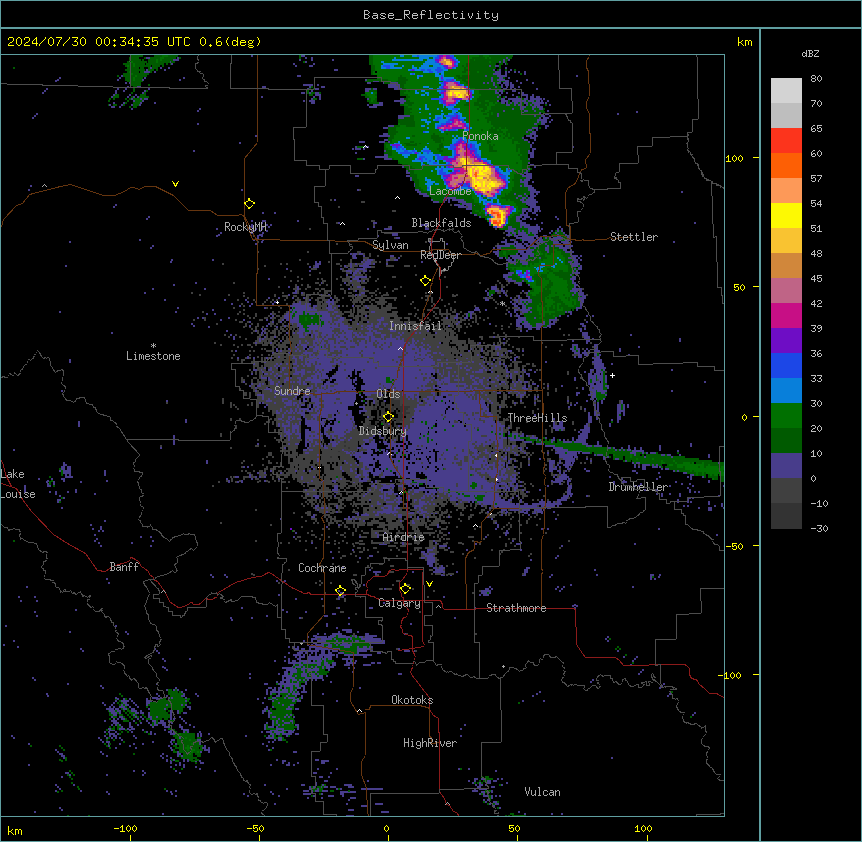Viewport: 862px width, 842px height.
Task: Select the magenta 39-42 dBZ legend swatch
Action: 786,315
